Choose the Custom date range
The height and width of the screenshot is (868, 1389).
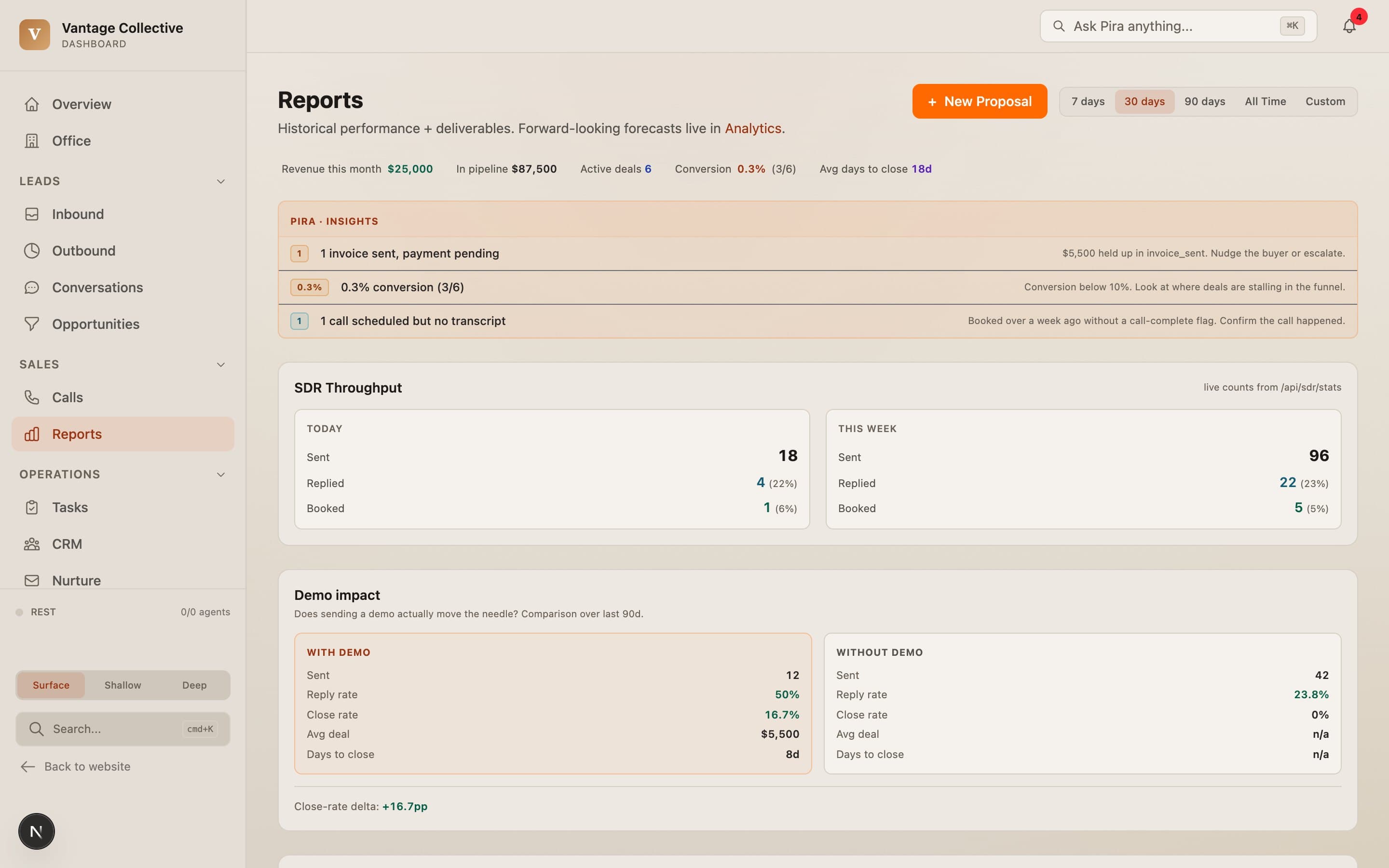1325,102
